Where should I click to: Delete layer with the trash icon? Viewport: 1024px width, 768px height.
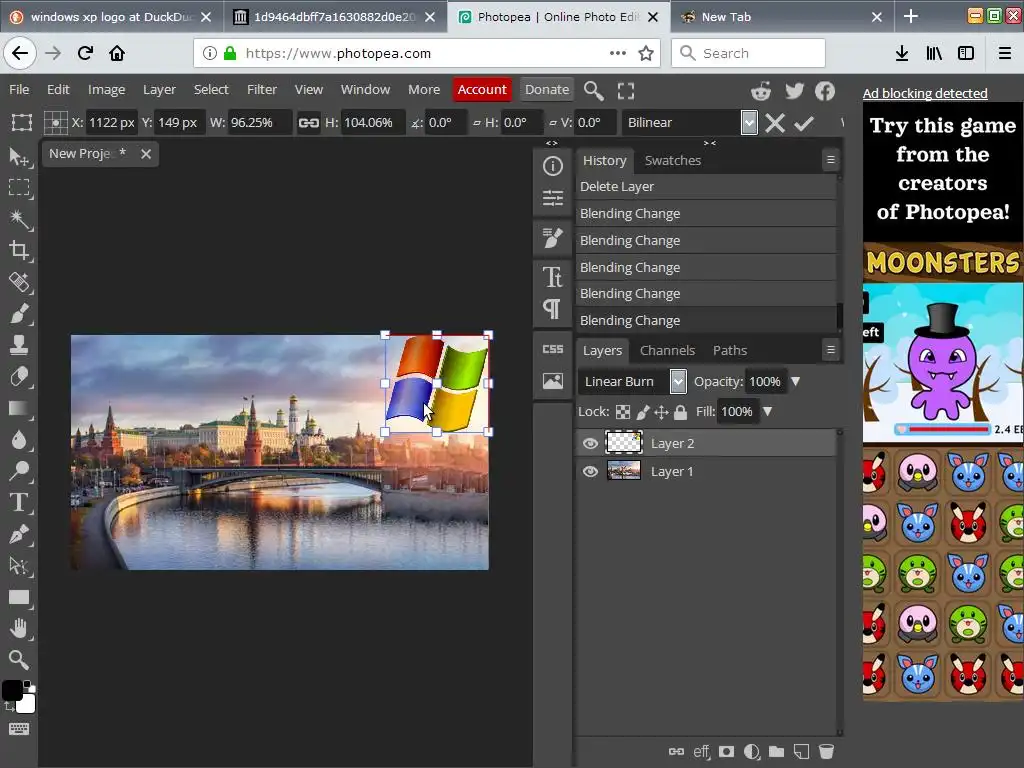click(x=826, y=752)
